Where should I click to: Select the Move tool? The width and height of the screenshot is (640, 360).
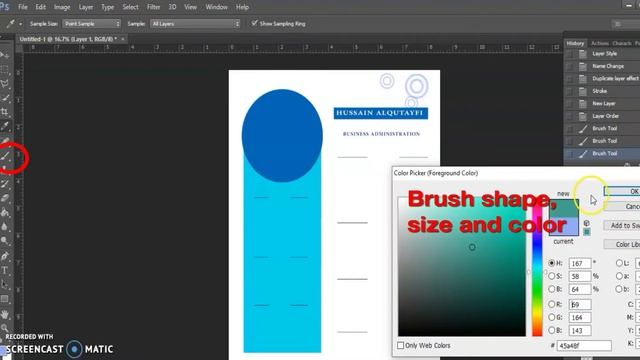click(x=5, y=55)
